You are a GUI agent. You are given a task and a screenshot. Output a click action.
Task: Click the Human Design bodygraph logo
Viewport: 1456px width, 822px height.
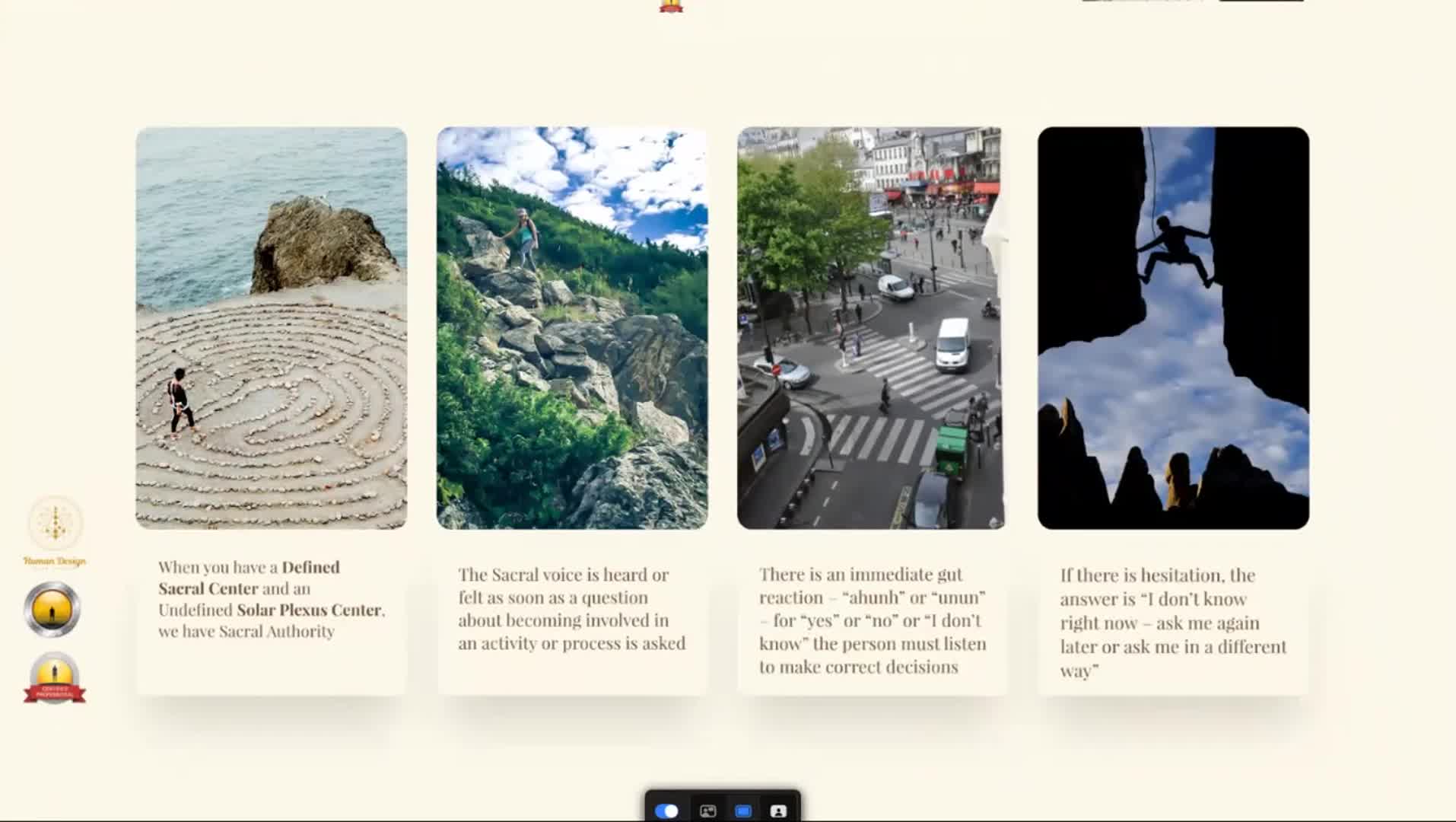click(55, 524)
